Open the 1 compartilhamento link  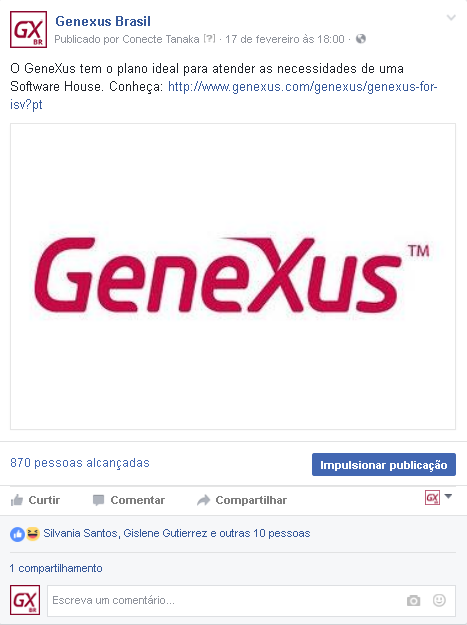point(56,568)
